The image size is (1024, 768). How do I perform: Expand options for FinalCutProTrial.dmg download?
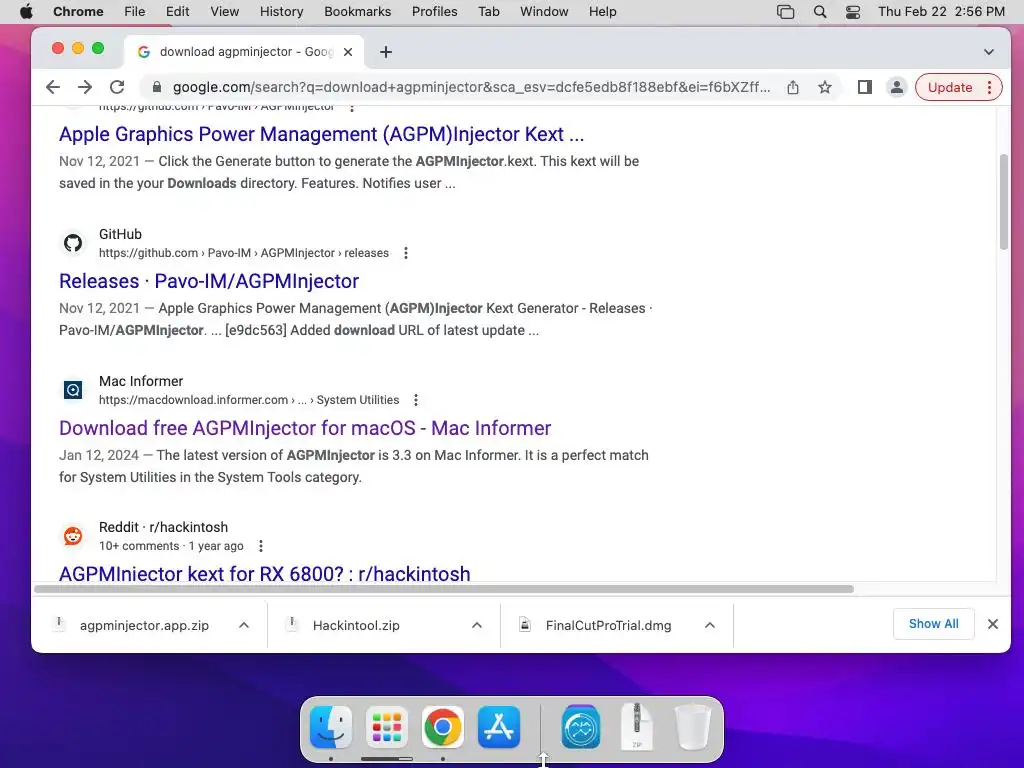click(x=710, y=626)
